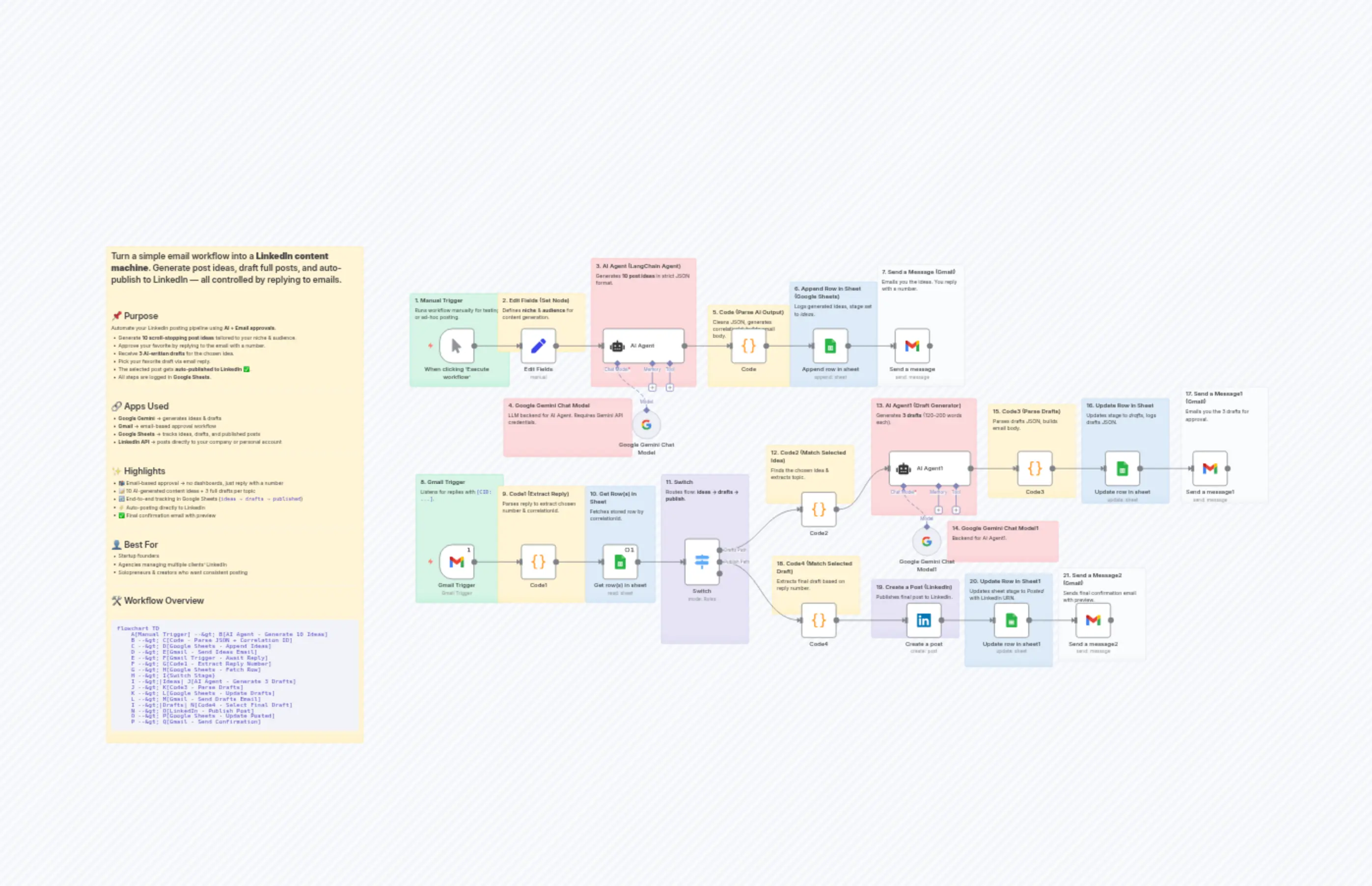
Task: Click the Sheets icon on Get row(s) in sheet
Action: tap(620, 563)
